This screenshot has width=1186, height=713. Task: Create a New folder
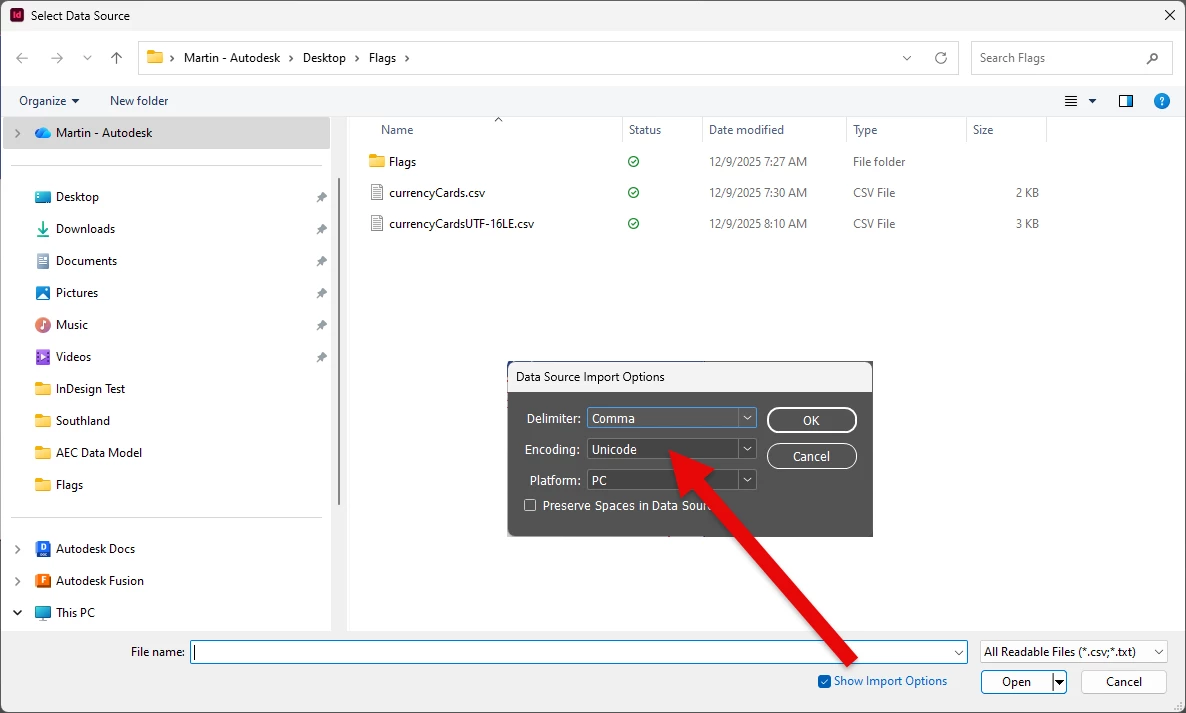pyautogui.click(x=139, y=101)
